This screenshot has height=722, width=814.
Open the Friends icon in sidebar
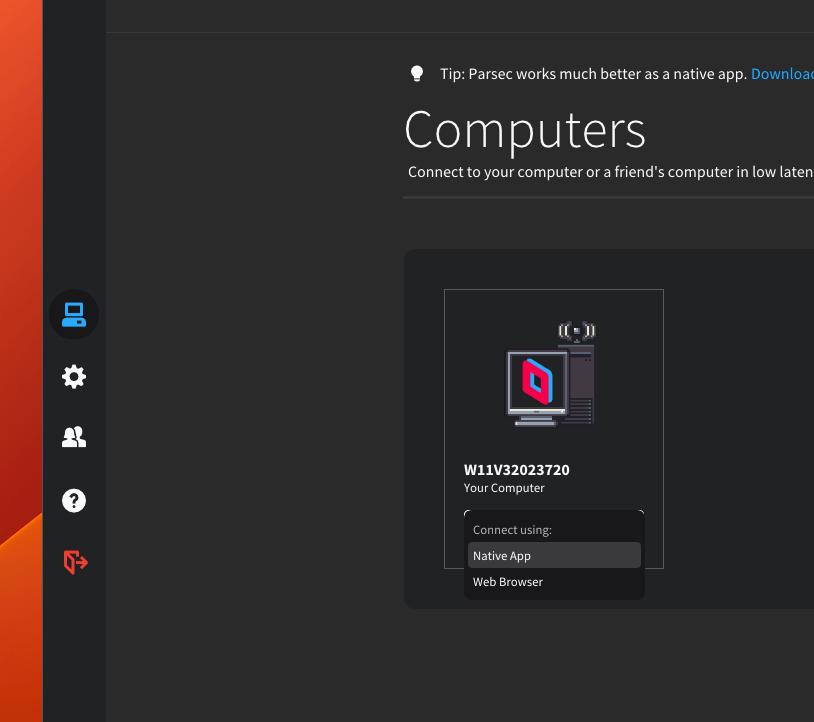pyautogui.click(x=74, y=438)
